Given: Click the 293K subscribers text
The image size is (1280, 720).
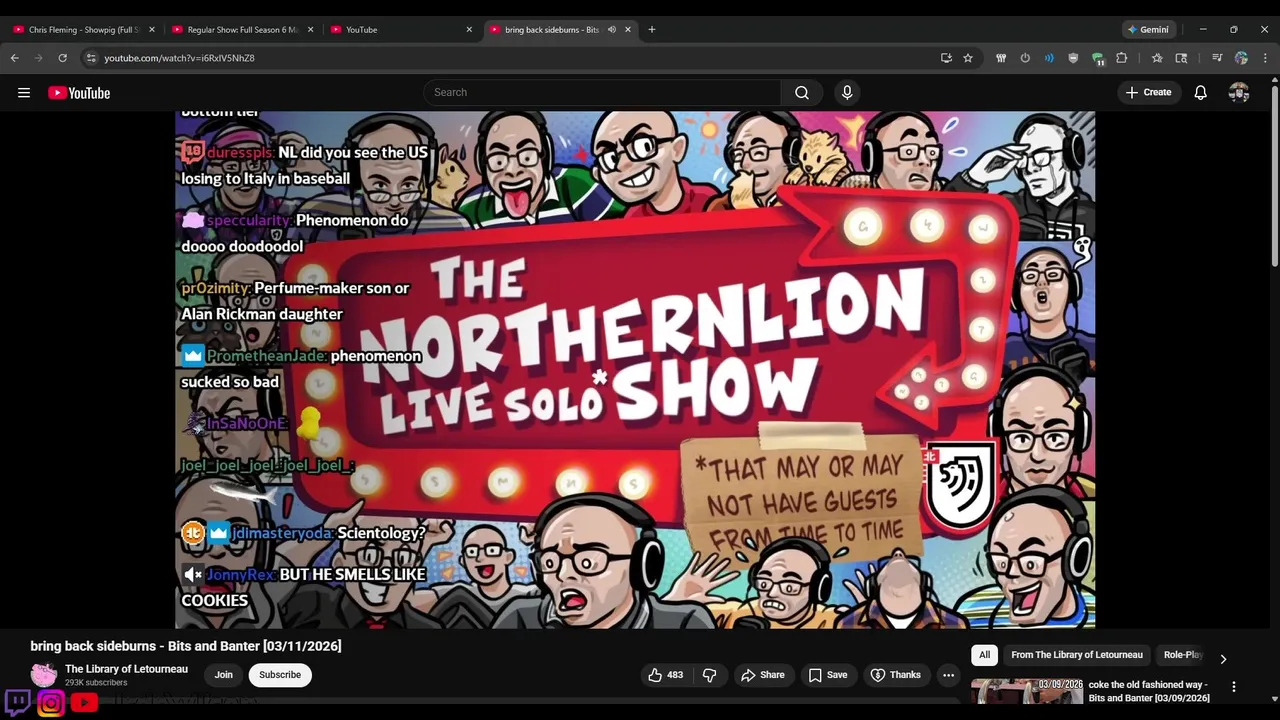Looking at the screenshot, I should pyautogui.click(x=96, y=683).
